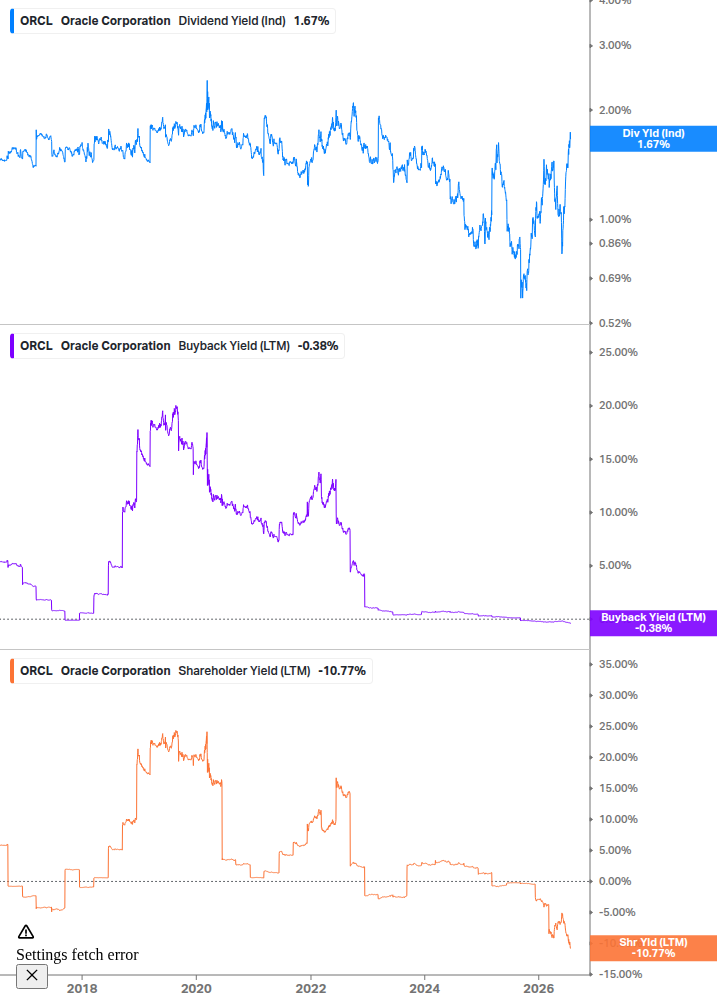Click the 0.69% tick on the dividend yield axis

(615, 279)
